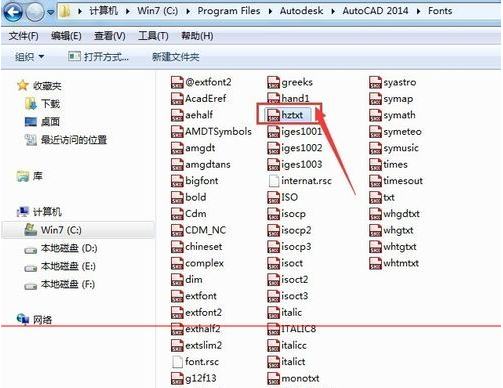Image resolution: width=503 pixels, height=388 pixels.
Task: Click the file name isocp3
Action: [x=296, y=247]
